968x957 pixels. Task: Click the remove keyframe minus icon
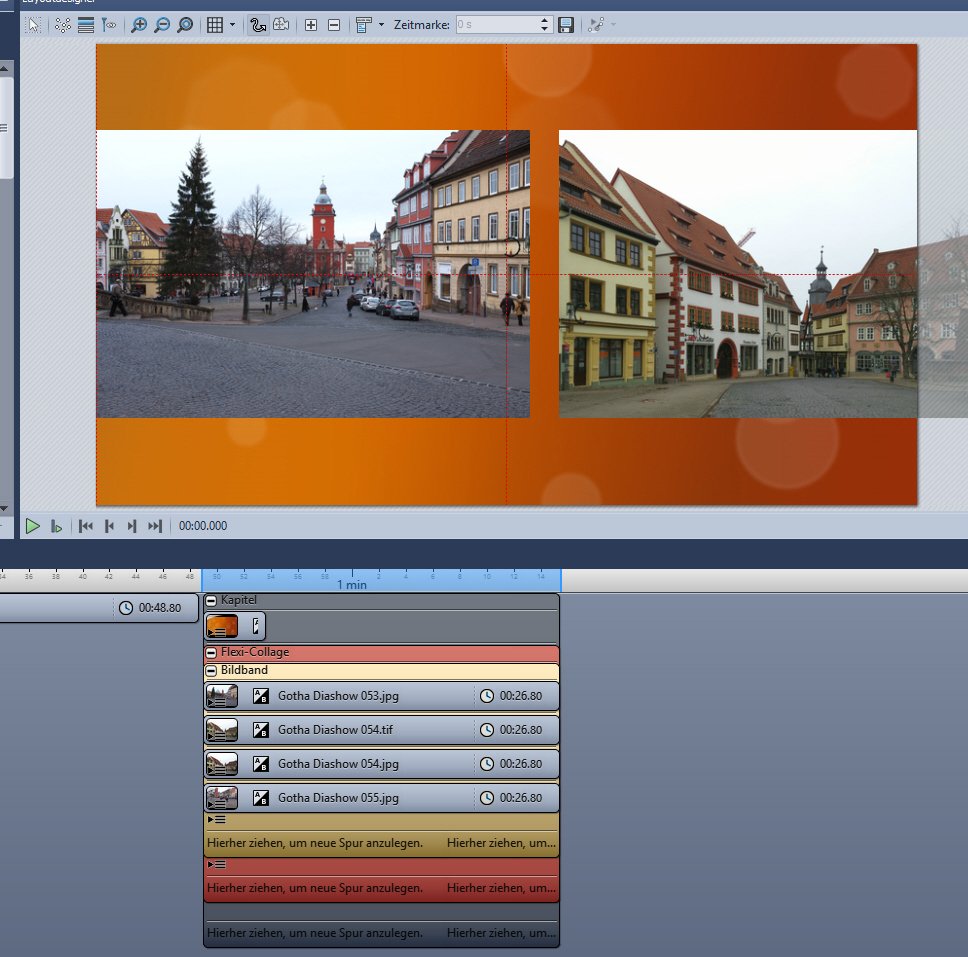click(334, 25)
